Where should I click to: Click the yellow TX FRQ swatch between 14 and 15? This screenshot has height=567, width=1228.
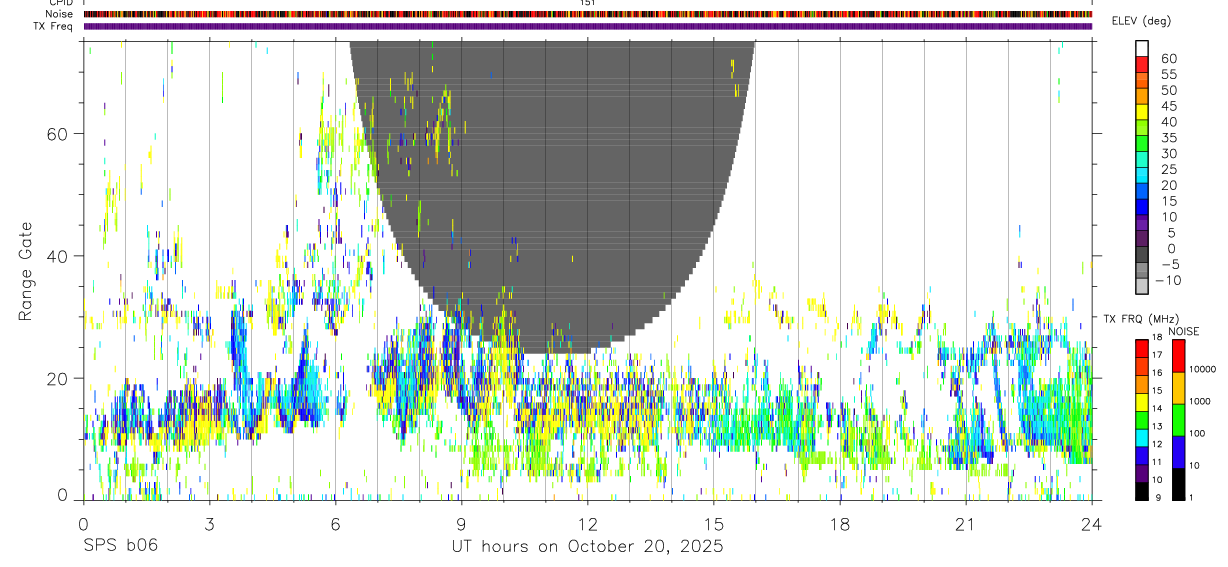(x=1142, y=402)
